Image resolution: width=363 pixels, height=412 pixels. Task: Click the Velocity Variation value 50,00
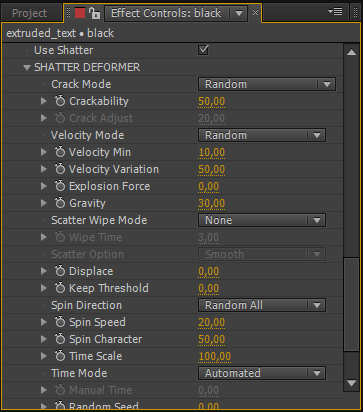tap(212, 169)
